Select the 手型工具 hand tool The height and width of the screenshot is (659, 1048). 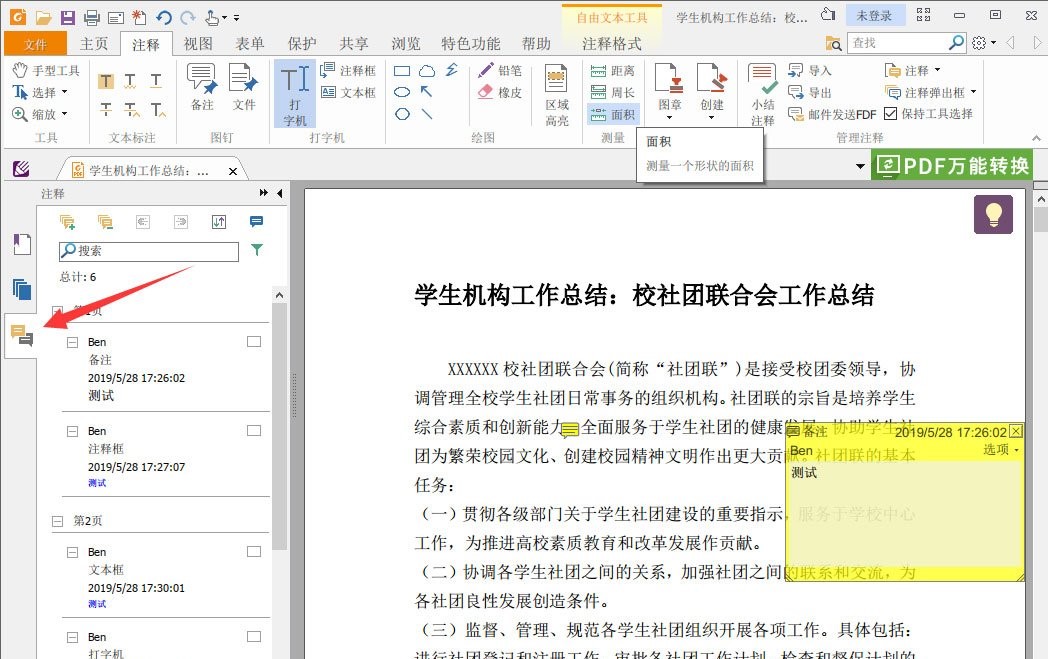[46, 68]
